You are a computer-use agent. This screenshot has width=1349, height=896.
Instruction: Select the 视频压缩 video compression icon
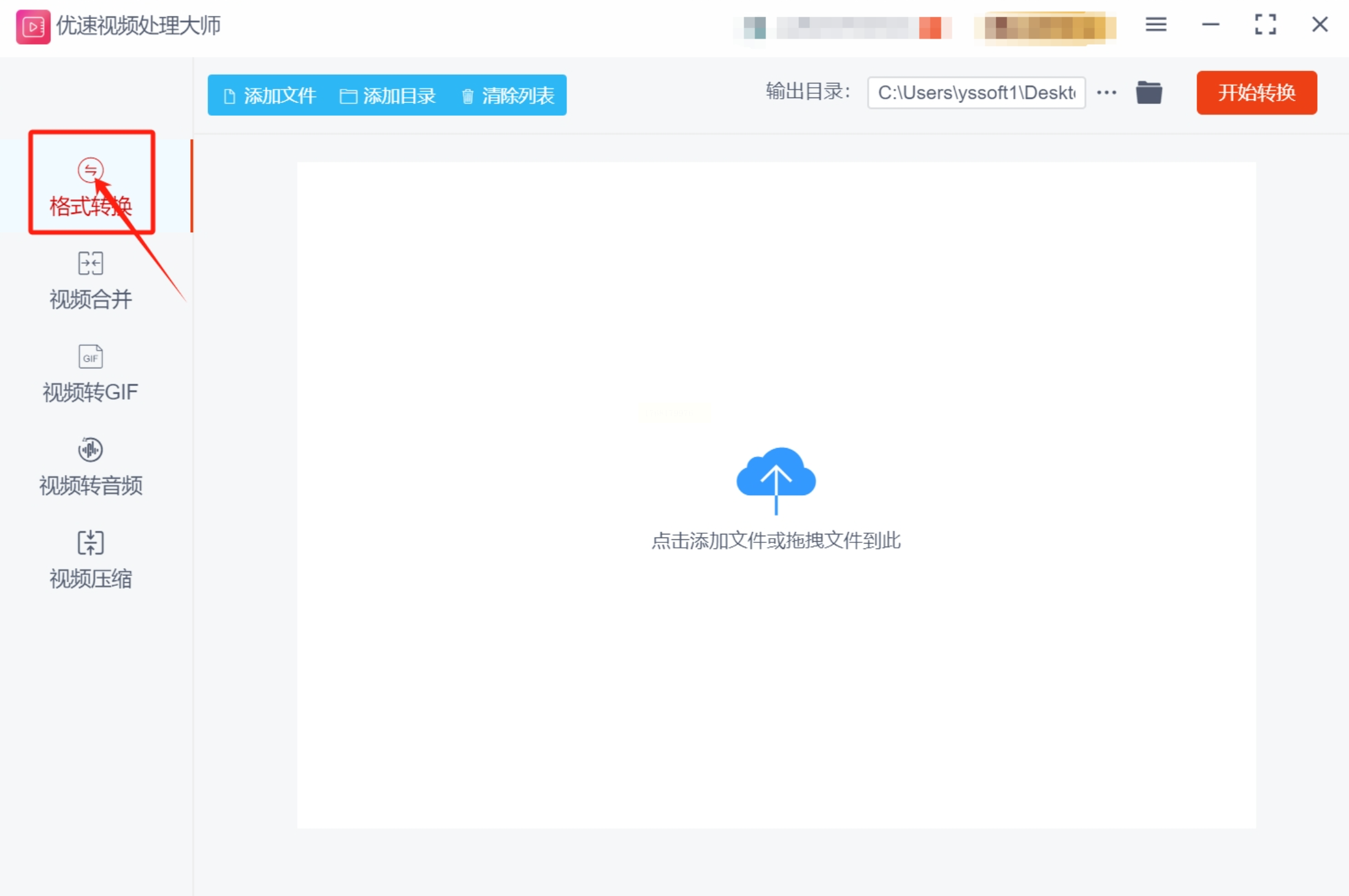coord(90,542)
